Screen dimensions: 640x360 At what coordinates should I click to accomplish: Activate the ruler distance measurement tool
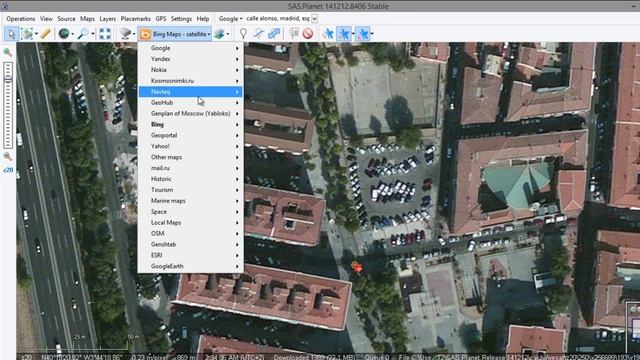click(45, 34)
